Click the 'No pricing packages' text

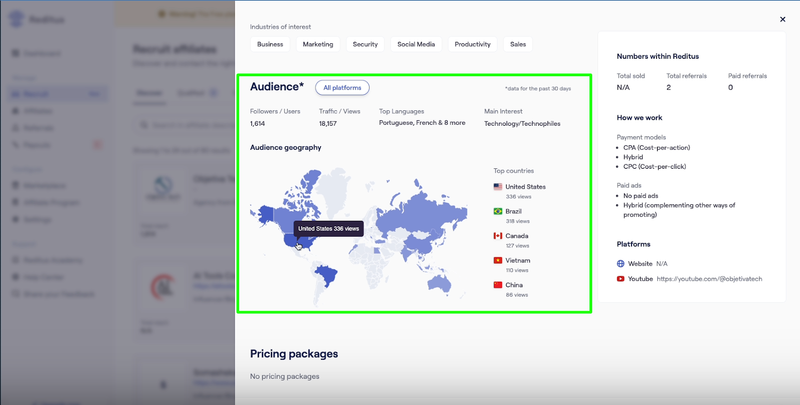click(284, 376)
